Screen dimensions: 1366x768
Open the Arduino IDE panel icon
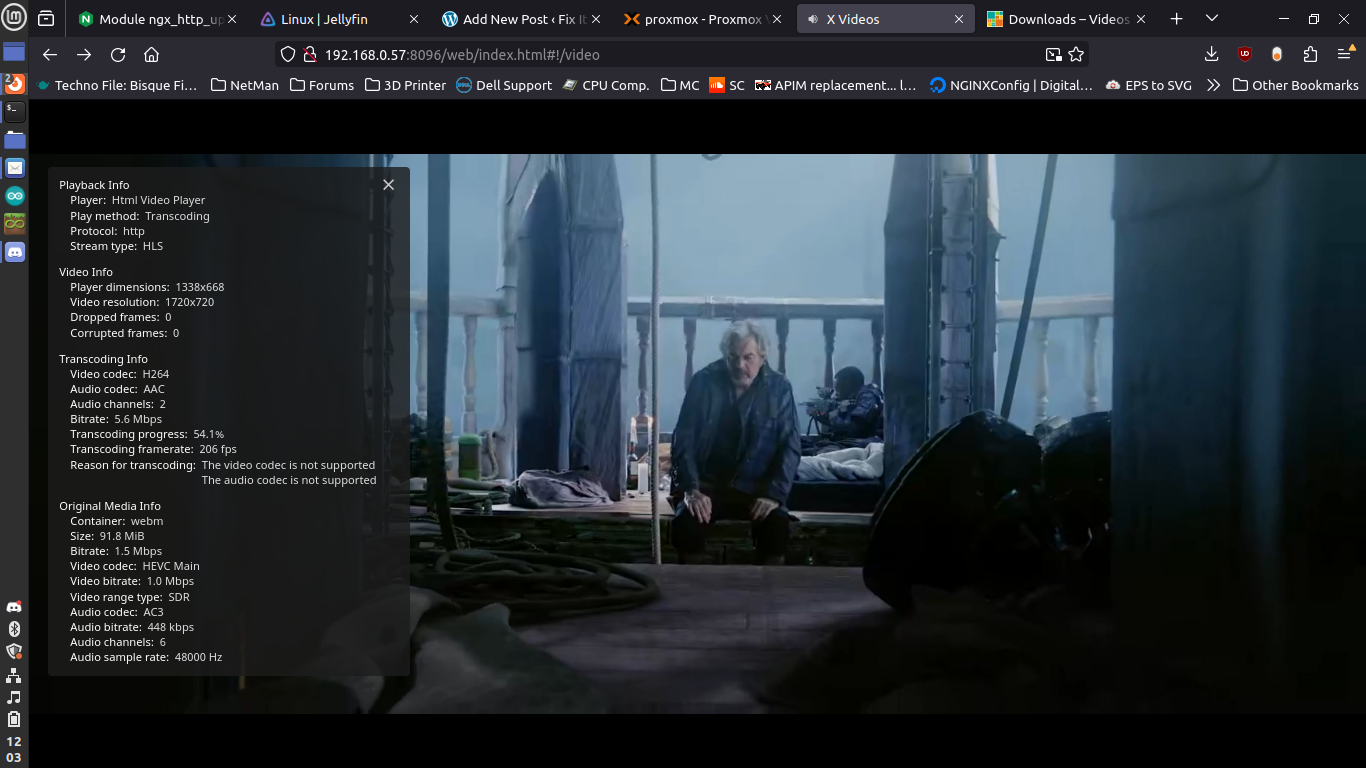click(x=14, y=195)
